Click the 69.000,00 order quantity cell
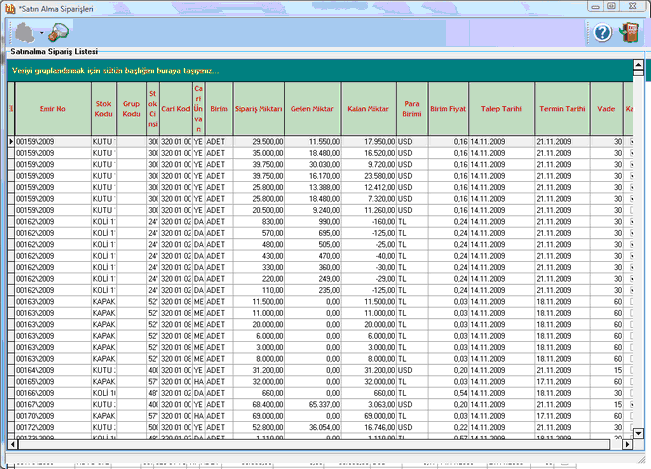The height and width of the screenshot is (469, 651). point(259,416)
